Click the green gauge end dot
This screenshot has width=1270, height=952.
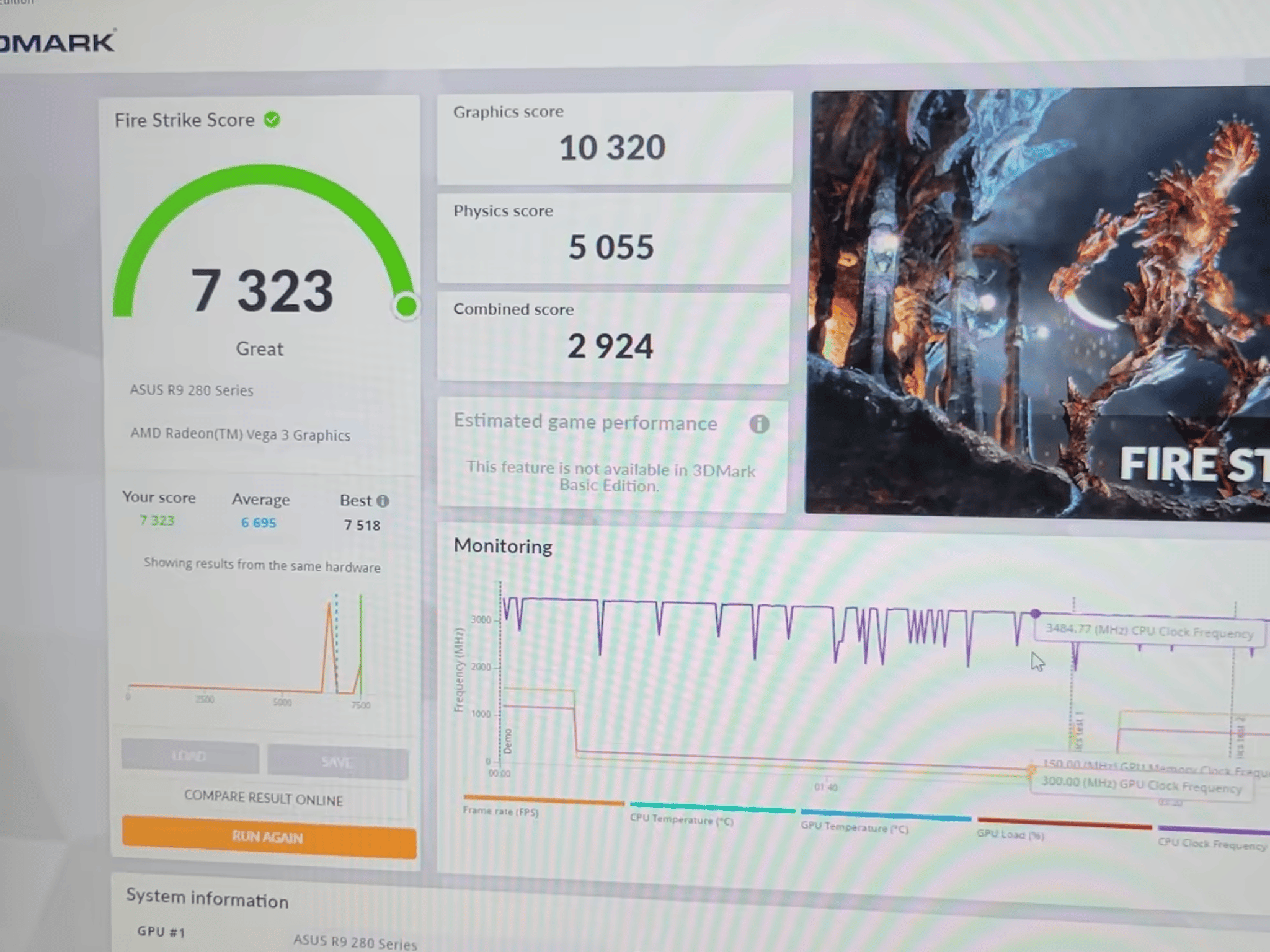[406, 306]
